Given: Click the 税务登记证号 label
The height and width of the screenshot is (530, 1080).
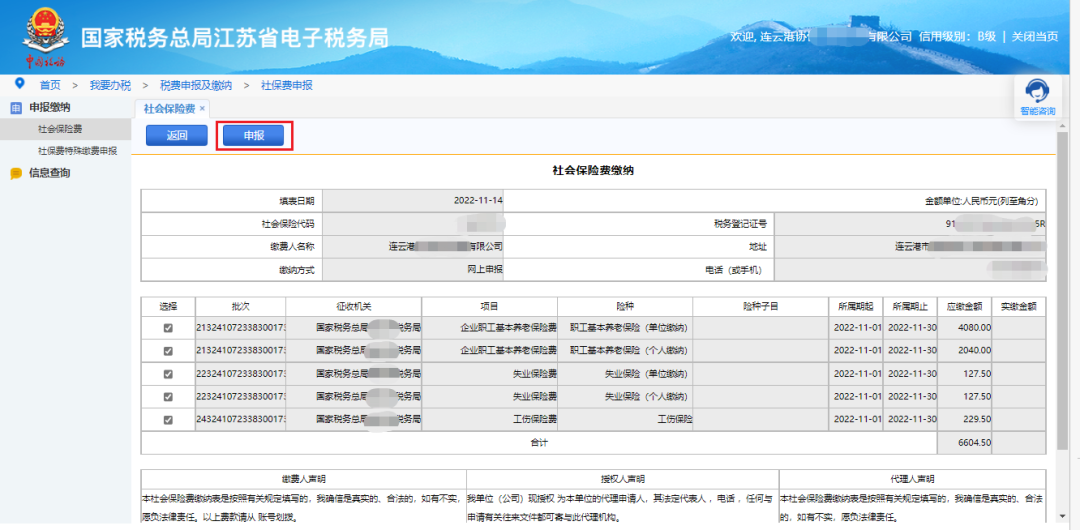Looking at the screenshot, I should click(740, 224).
